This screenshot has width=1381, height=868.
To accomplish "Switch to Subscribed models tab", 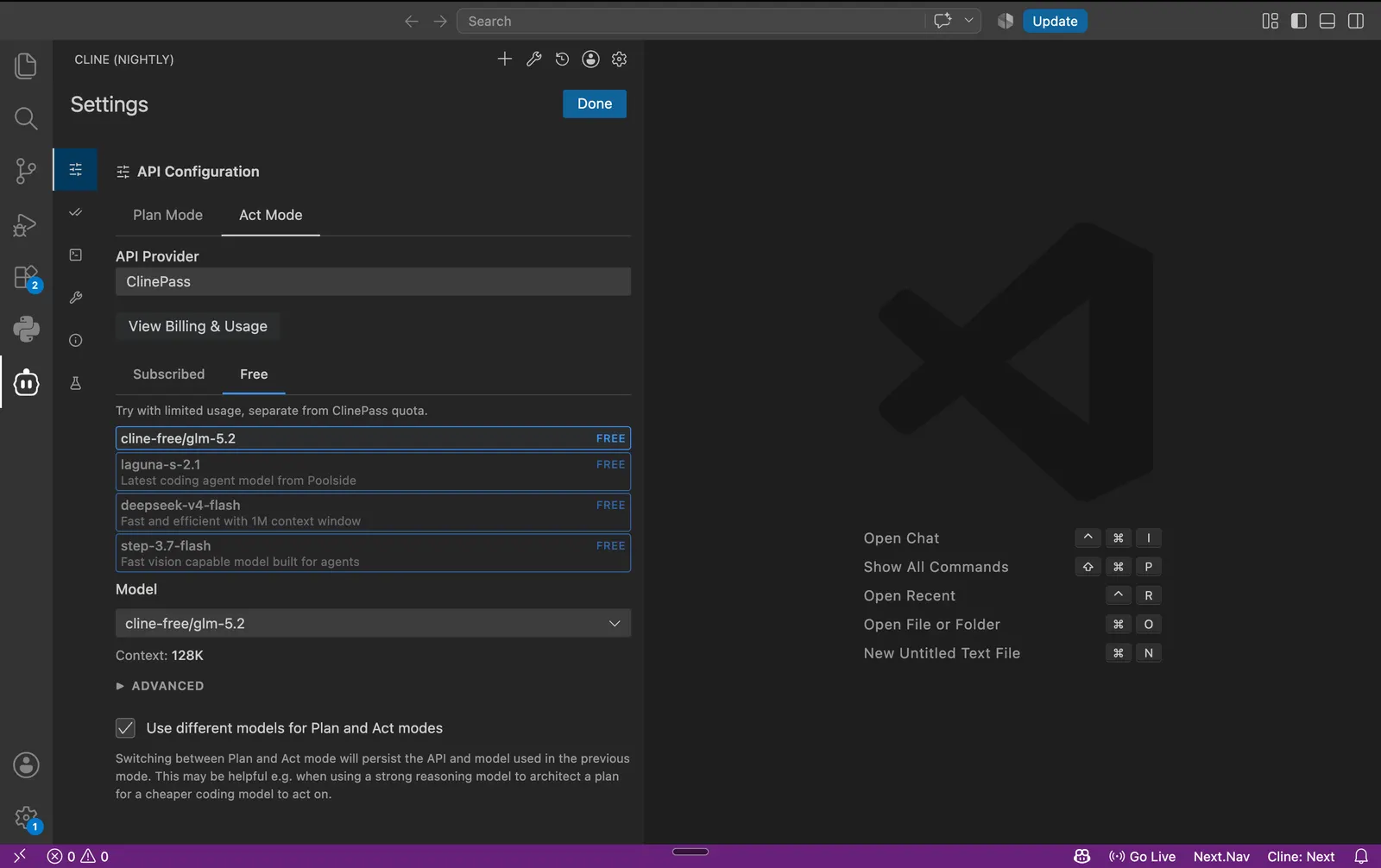I will pyautogui.click(x=168, y=374).
